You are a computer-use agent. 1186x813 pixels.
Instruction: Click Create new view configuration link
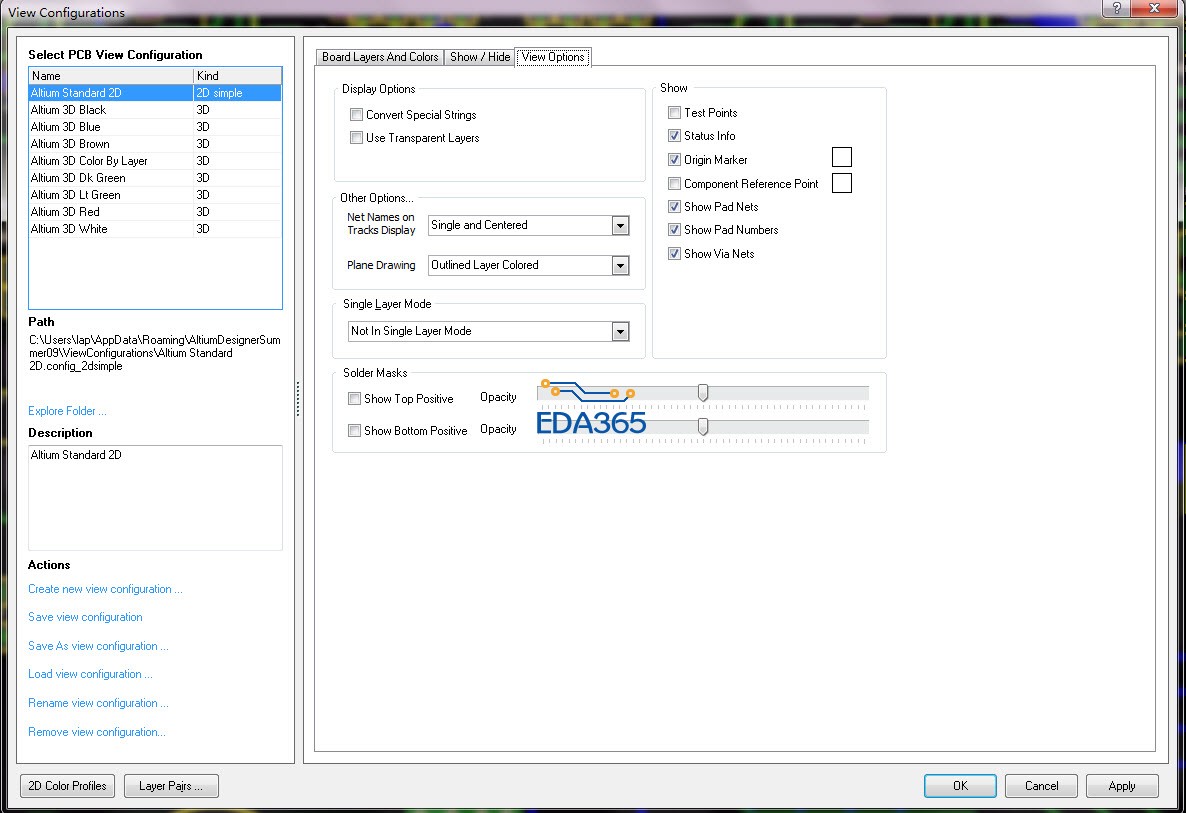[x=105, y=589]
